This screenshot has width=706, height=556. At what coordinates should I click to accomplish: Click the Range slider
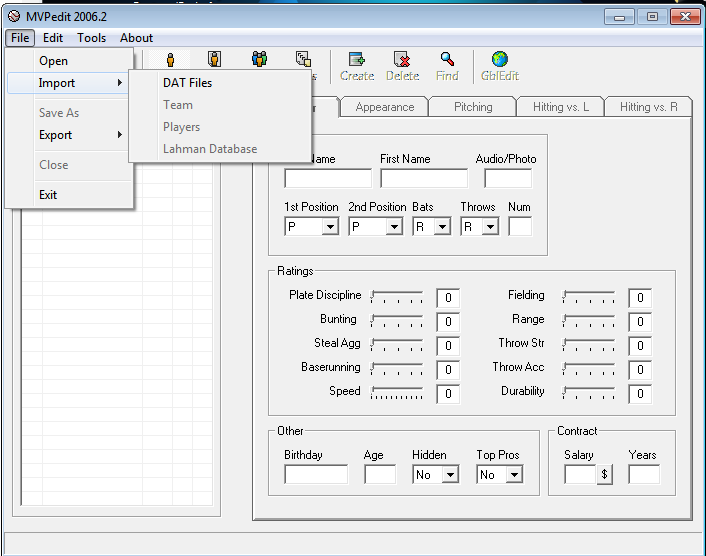588,321
